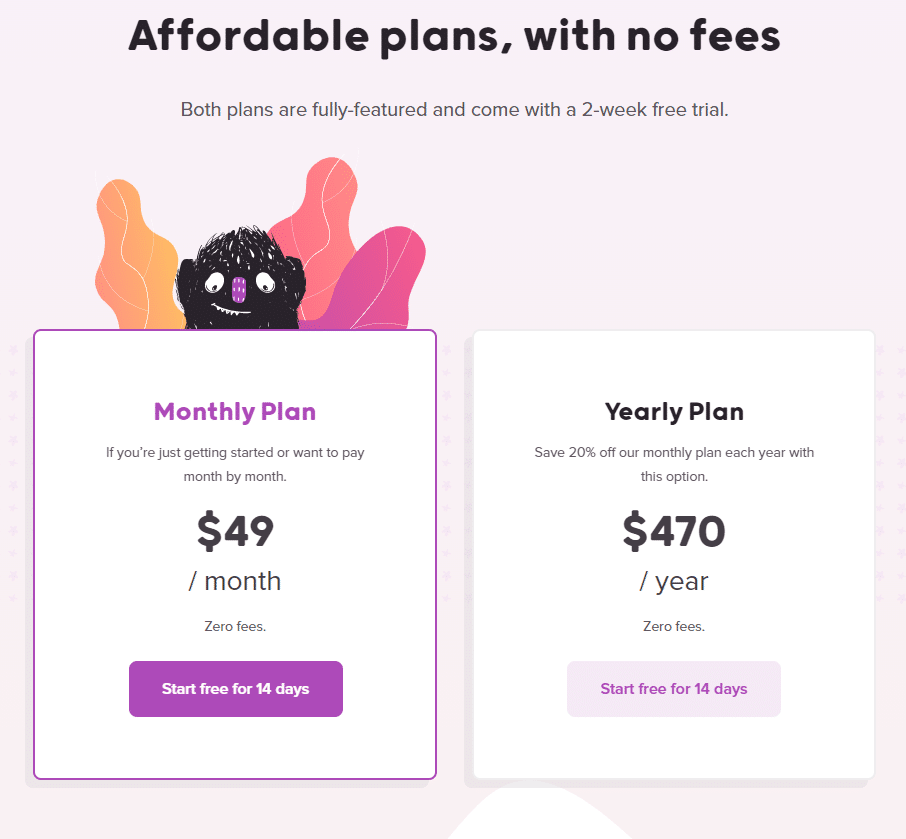Click the "/ year" billing label
The width and height of the screenshot is (906, 839).
click(x=674, y=581)
